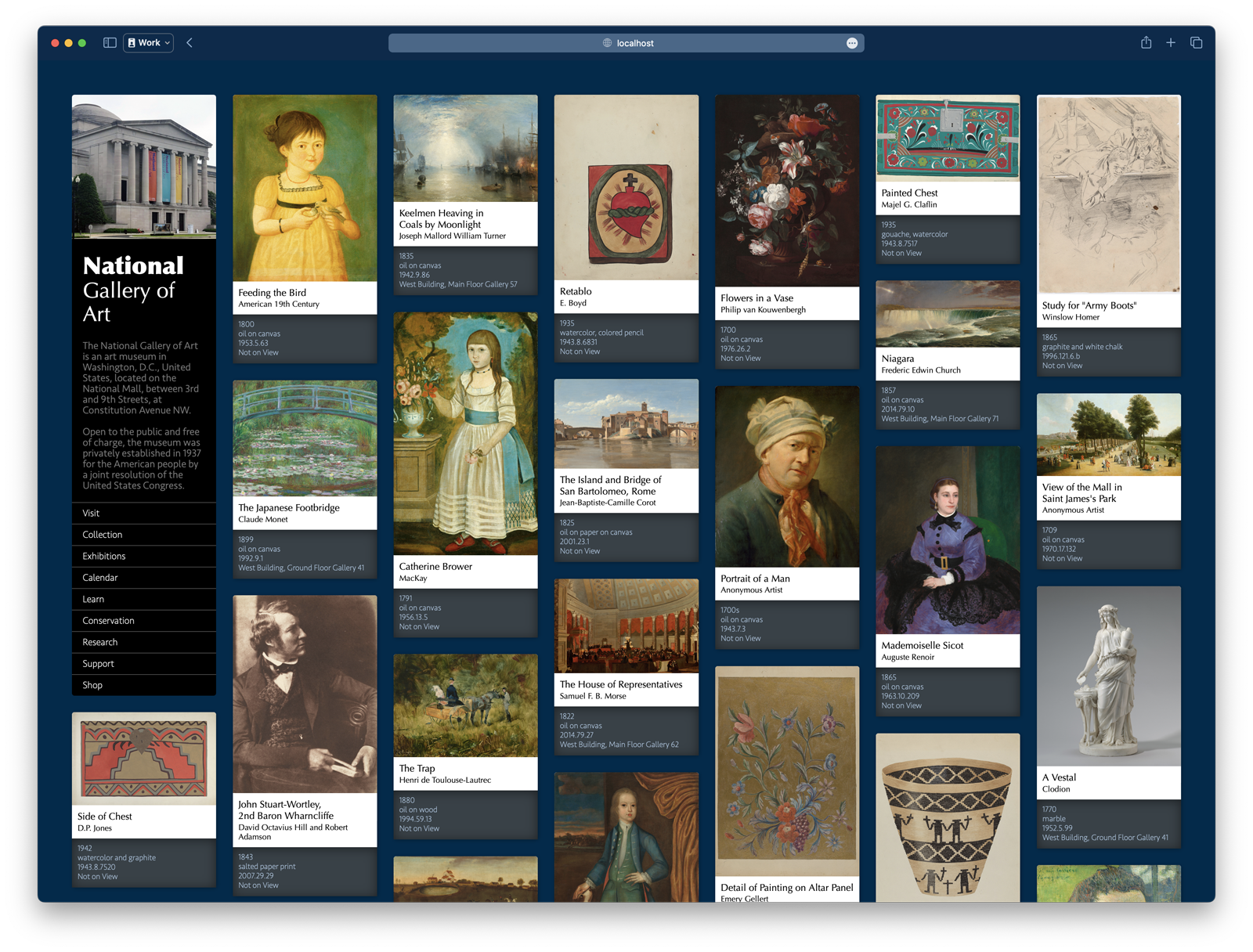Open the Conservation menu item
The height and width of the screenshot is (952, 1253).
tap(144, 621)
